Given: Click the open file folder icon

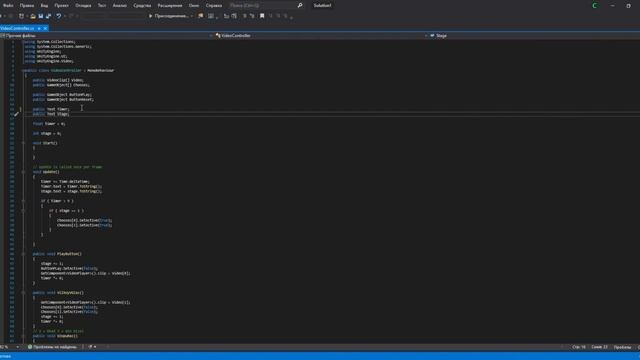Looking at the screenshot, I should [33, 16].
